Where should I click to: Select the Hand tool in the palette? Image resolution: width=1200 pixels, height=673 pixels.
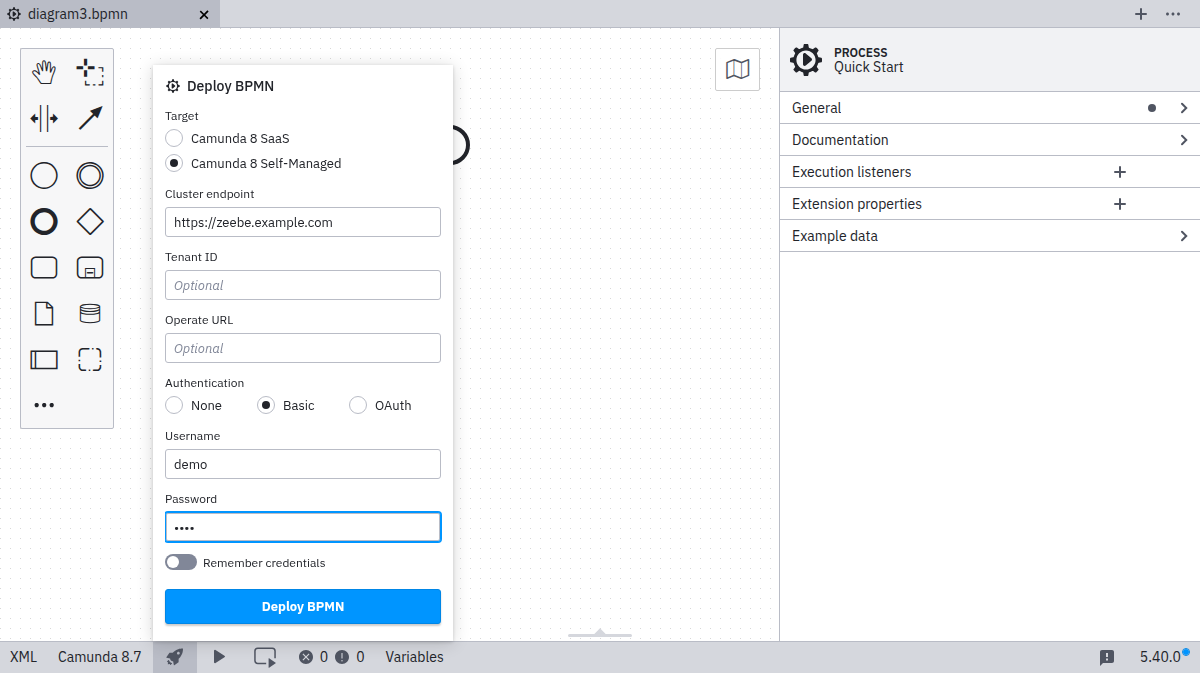click(44, 71)
